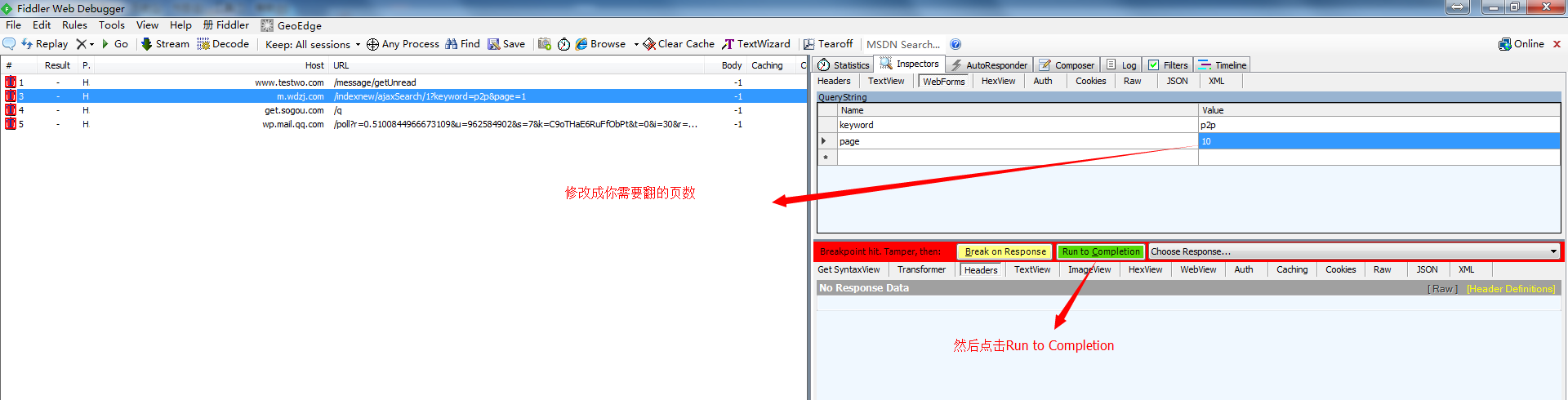Select the Get SyntaxView response tab

pyautogui.click(x=849, y=269)
